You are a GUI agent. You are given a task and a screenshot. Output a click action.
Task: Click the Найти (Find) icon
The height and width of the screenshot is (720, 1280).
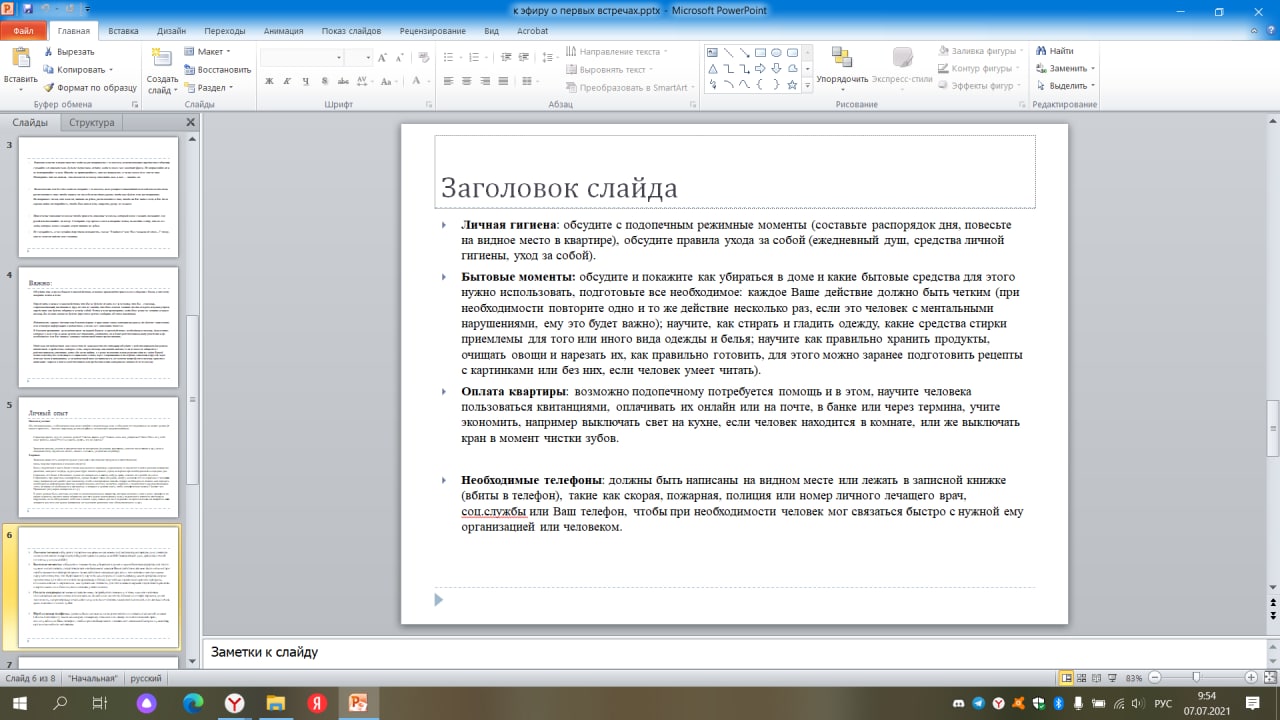(1043, 49)
